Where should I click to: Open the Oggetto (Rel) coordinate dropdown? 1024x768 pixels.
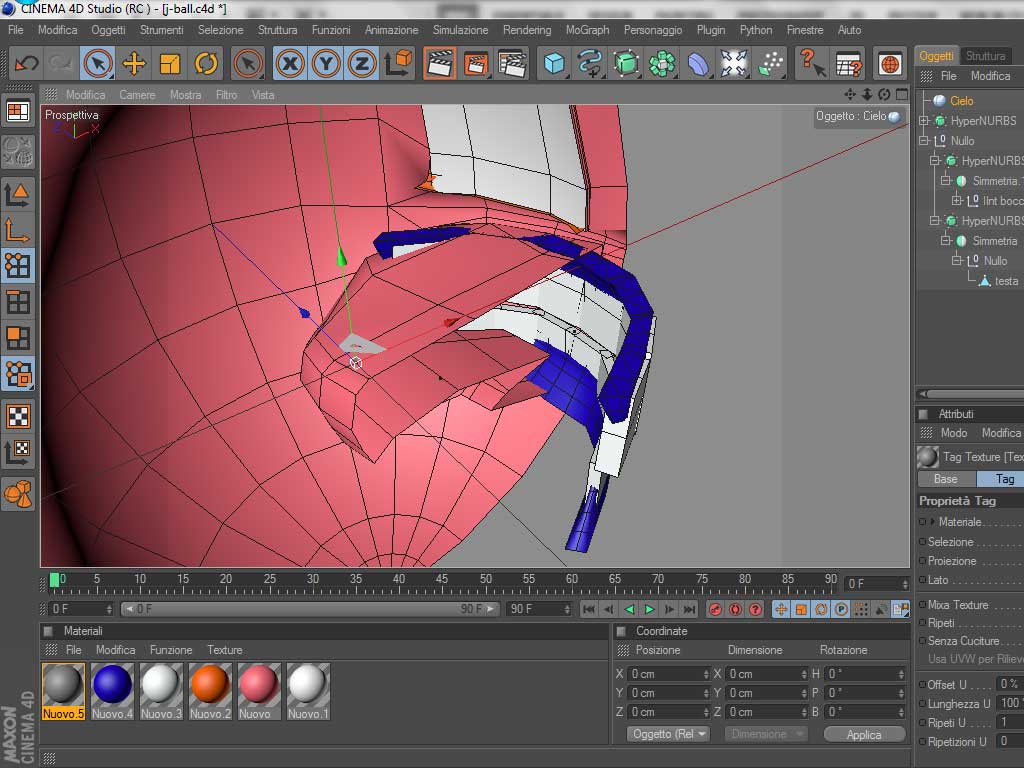point(668,734)
